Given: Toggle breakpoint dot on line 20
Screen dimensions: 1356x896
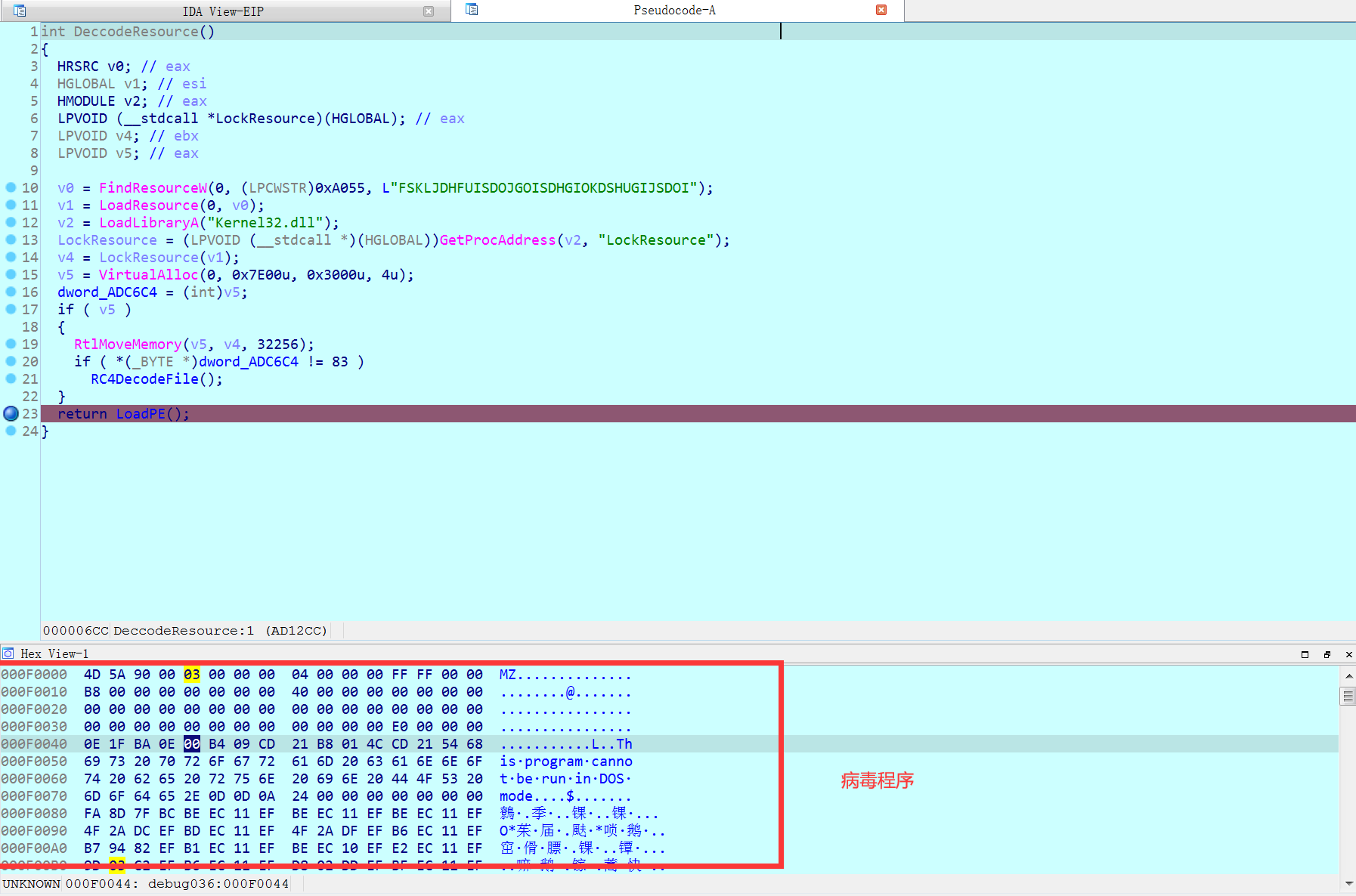Looking at the screenshot, I should tap(11, 361).
